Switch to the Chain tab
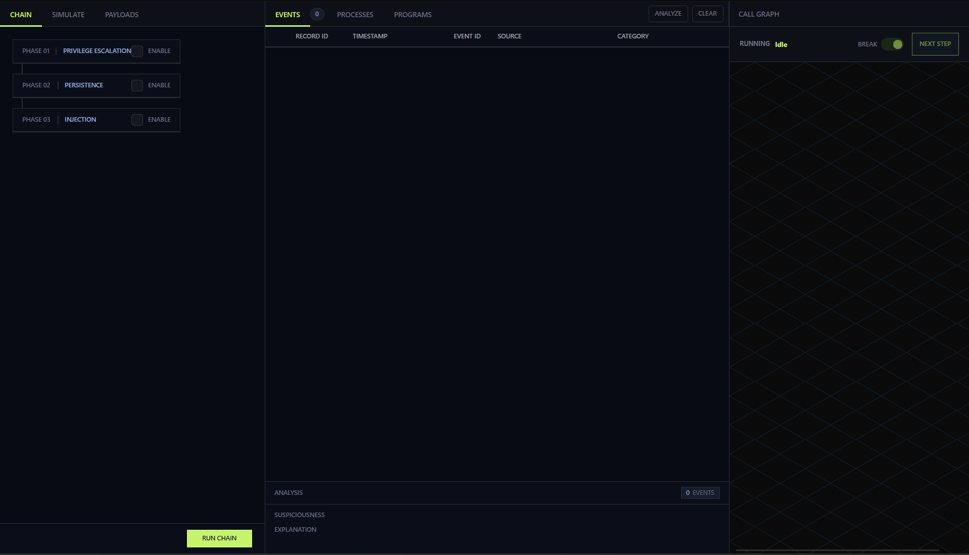This screenshot has height=555, width=969. 20,14
